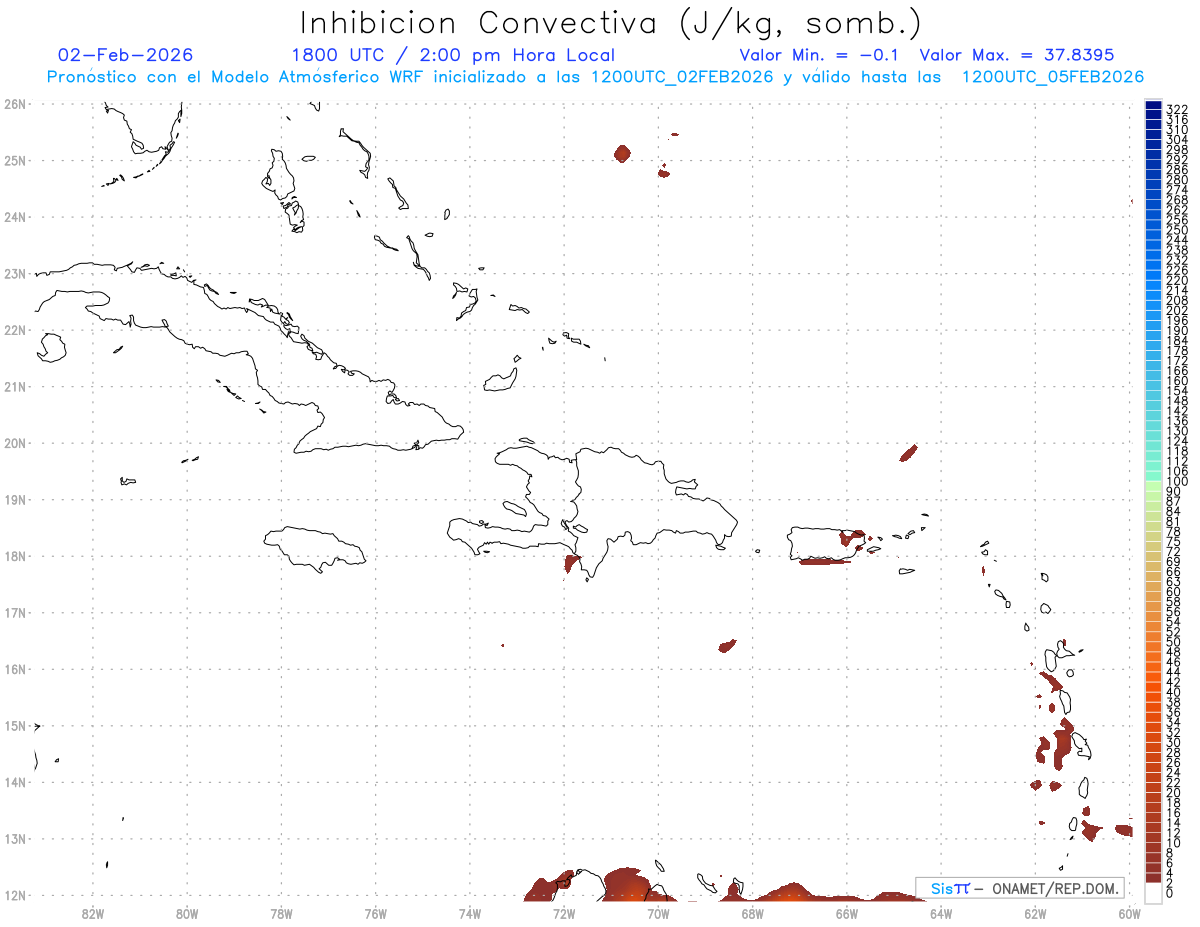
Task: Click the dark navy top swatch of the color scale
Action: (1154, 106)
